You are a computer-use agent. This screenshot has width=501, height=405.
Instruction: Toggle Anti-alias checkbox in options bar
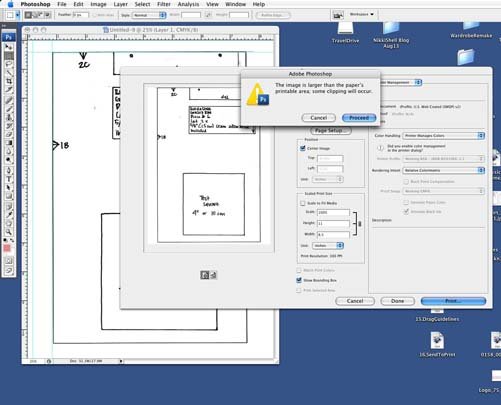[x=95, y=15]
